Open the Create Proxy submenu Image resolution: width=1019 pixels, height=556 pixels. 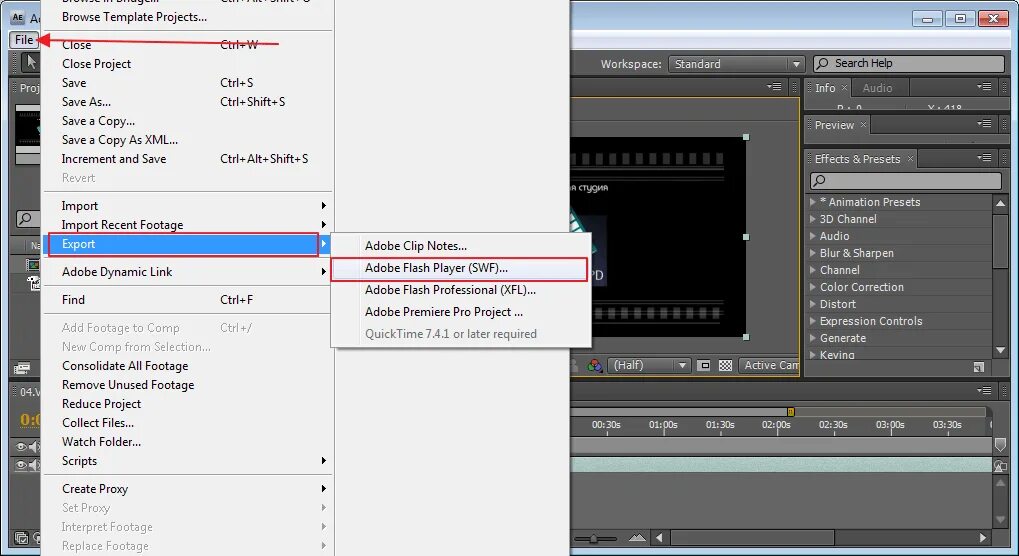(188, 489)
